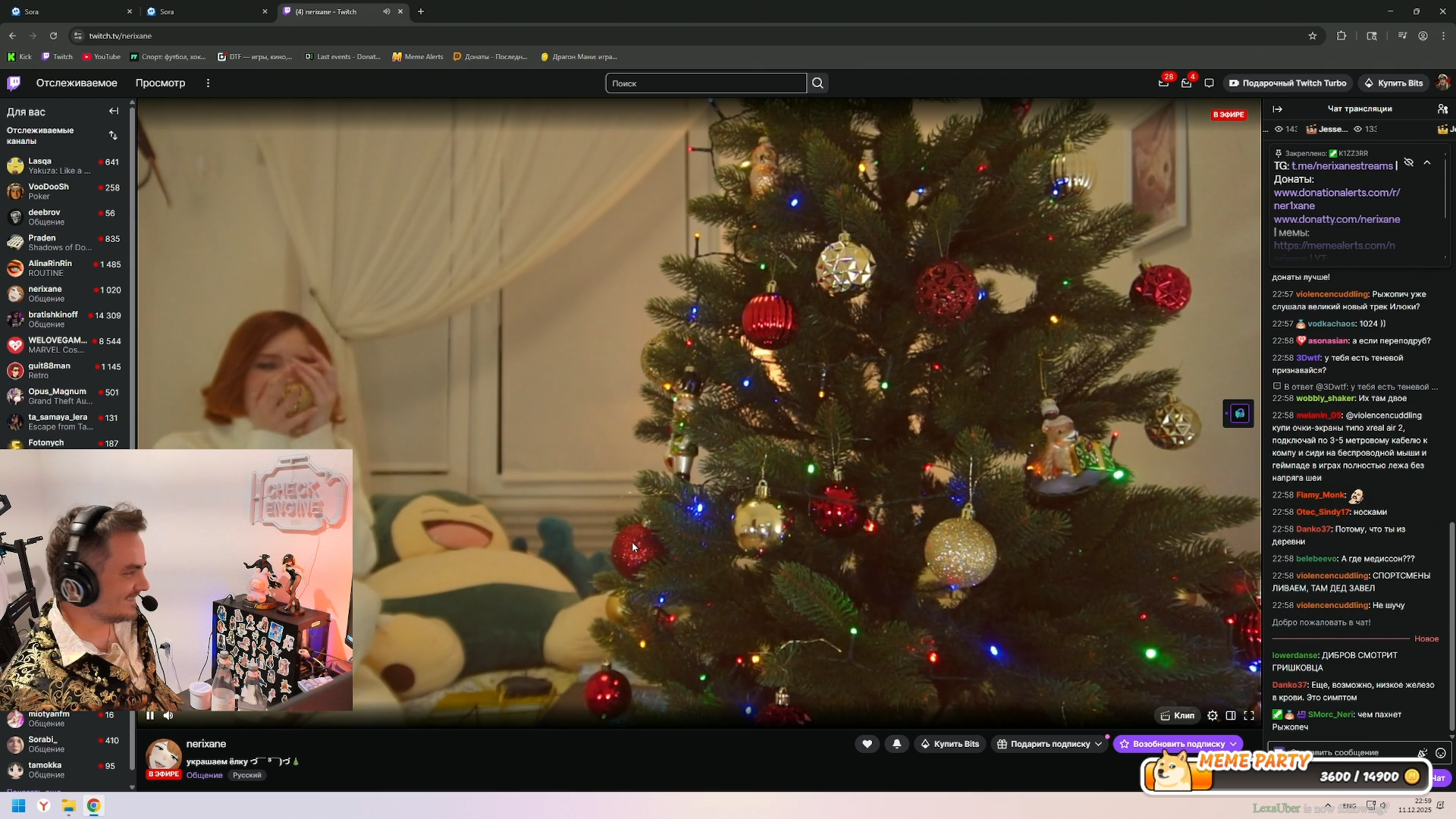Open notifications inbox with badge 4

pos(1187,83)
